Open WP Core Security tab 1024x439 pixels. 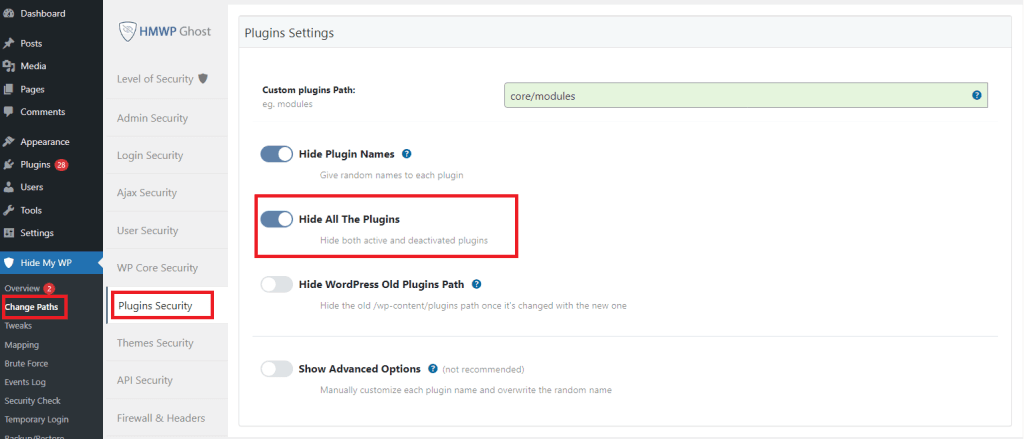[x=166, y=268]
